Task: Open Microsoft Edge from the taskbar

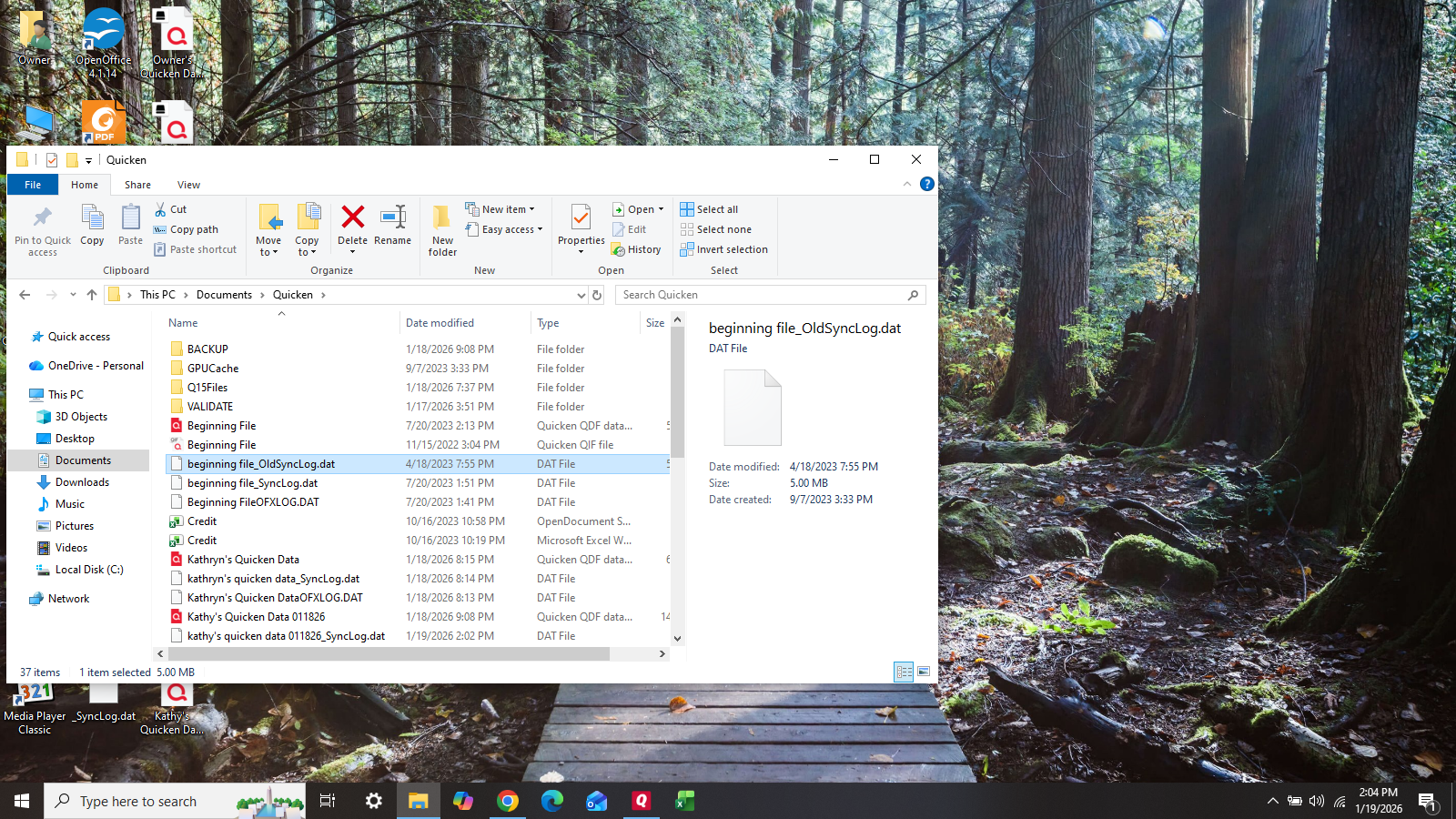Action: (x=552, y=801)
